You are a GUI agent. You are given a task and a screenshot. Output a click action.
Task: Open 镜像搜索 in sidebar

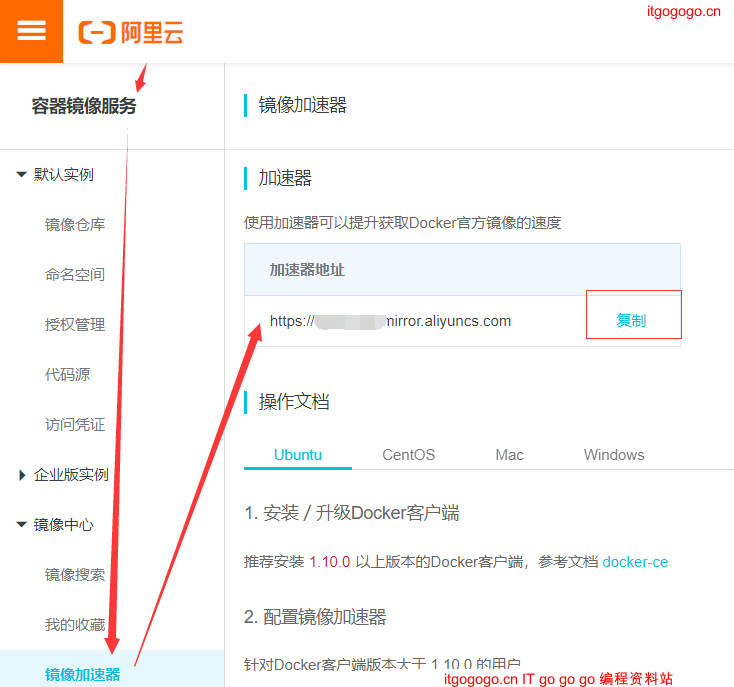pos(75,575)
